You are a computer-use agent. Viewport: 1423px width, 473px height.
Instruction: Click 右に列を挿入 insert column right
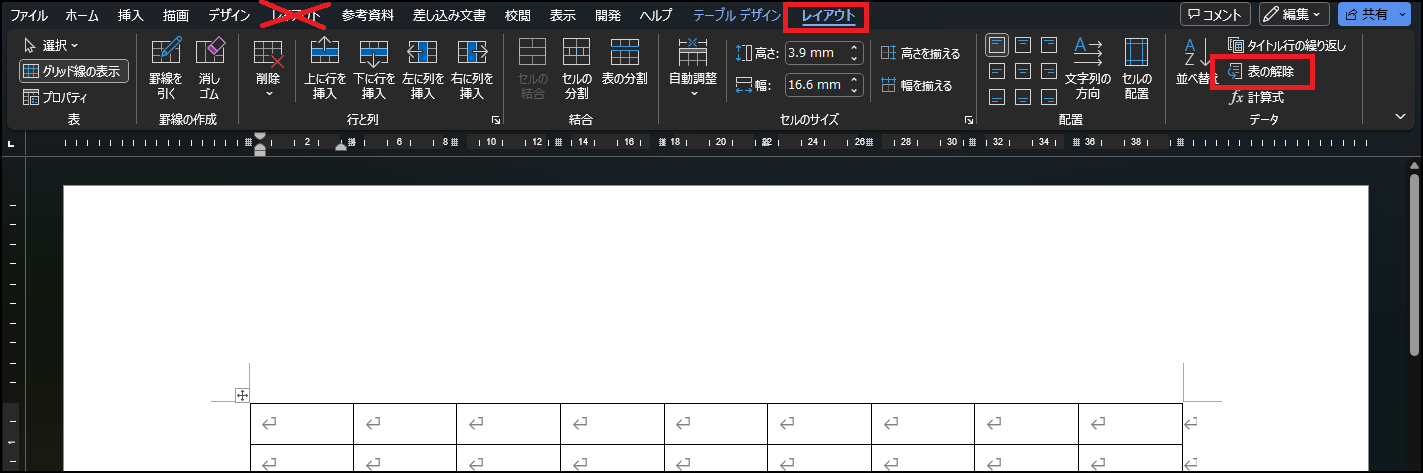click(x=472, y=70)
